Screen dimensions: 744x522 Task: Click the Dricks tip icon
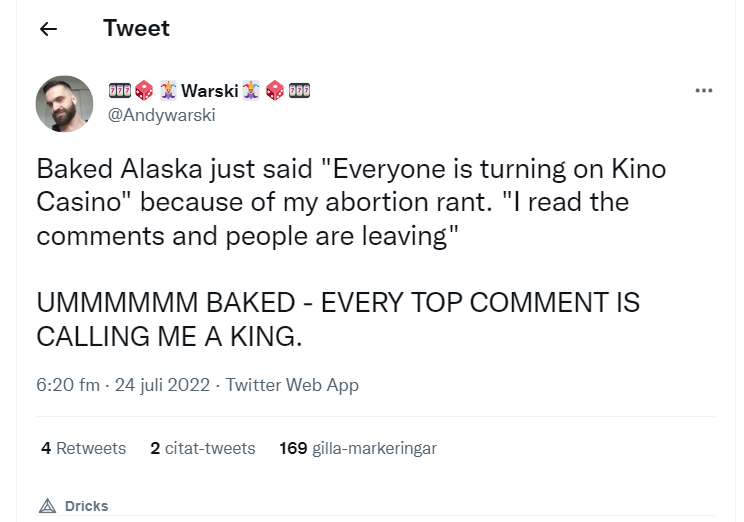click(46, 505)
